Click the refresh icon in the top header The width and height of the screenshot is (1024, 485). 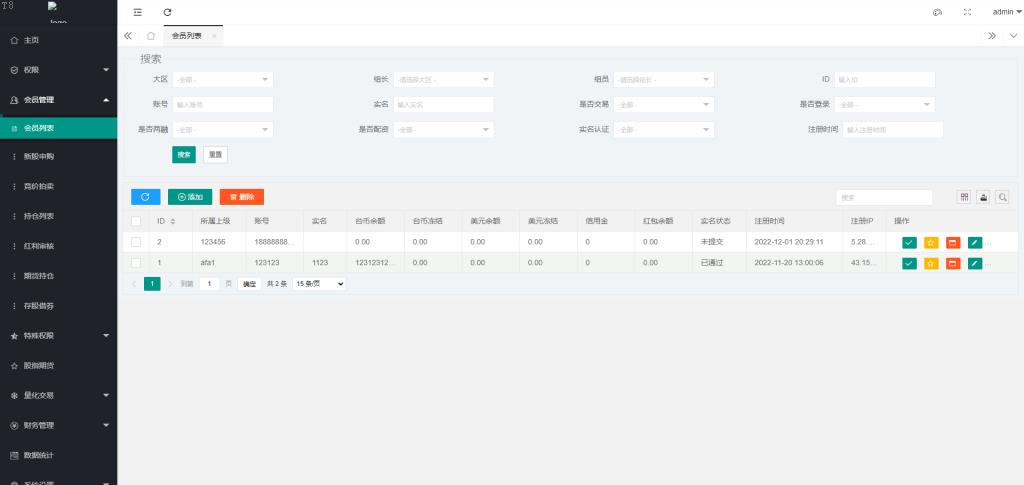click(x=167, y=11)
